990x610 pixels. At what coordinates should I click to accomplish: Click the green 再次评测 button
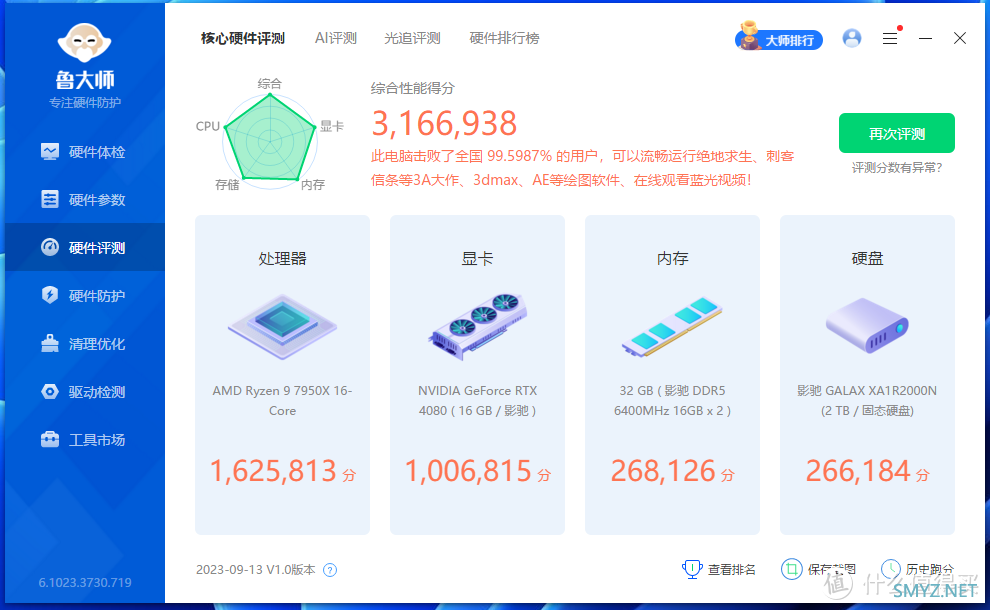click(897, 133)
